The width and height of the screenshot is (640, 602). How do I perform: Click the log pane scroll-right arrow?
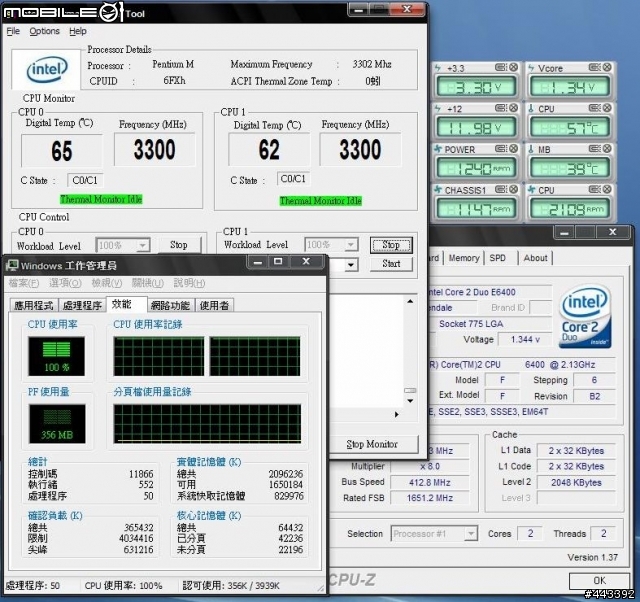(x=397, y=415)
